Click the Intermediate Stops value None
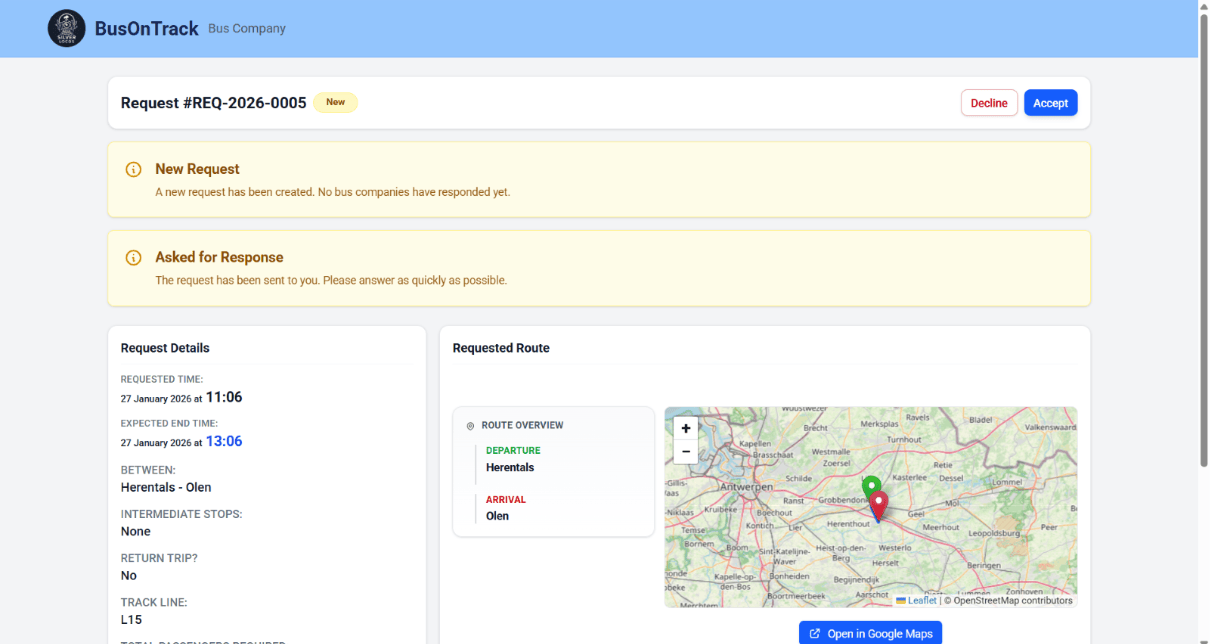 tap(136, 532)
